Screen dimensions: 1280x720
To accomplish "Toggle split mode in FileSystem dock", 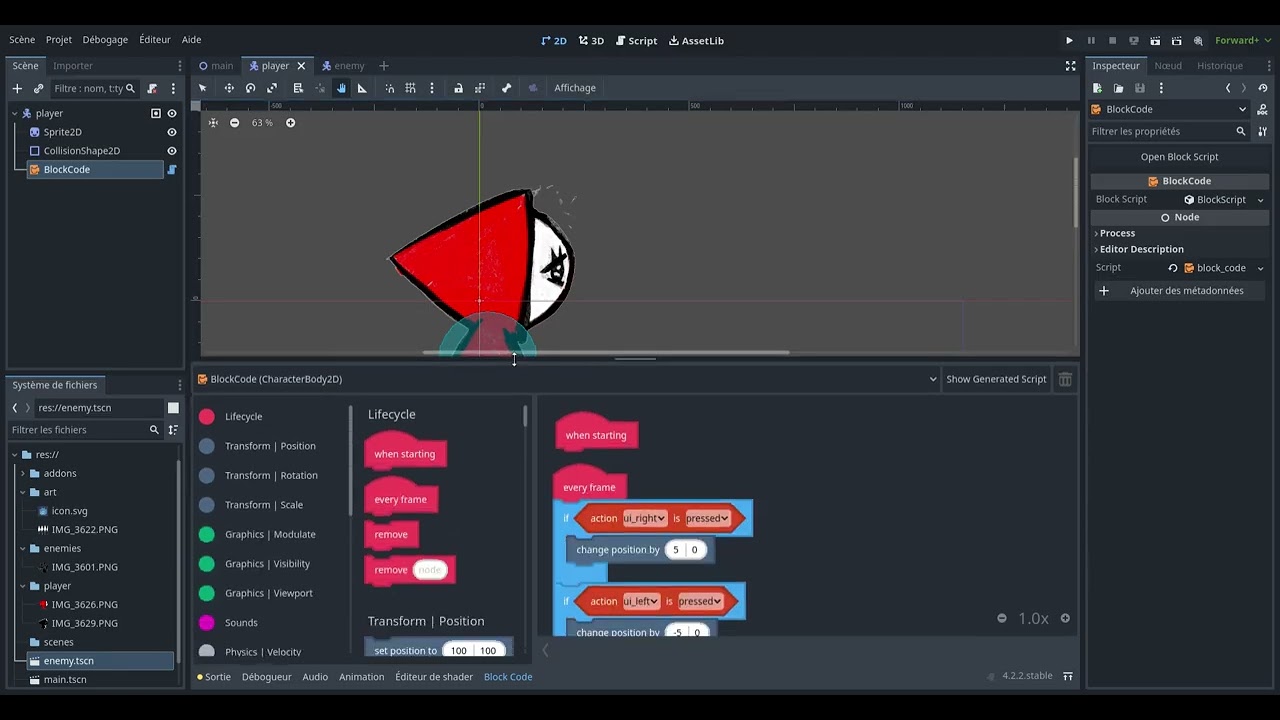I will pos(173,408).
